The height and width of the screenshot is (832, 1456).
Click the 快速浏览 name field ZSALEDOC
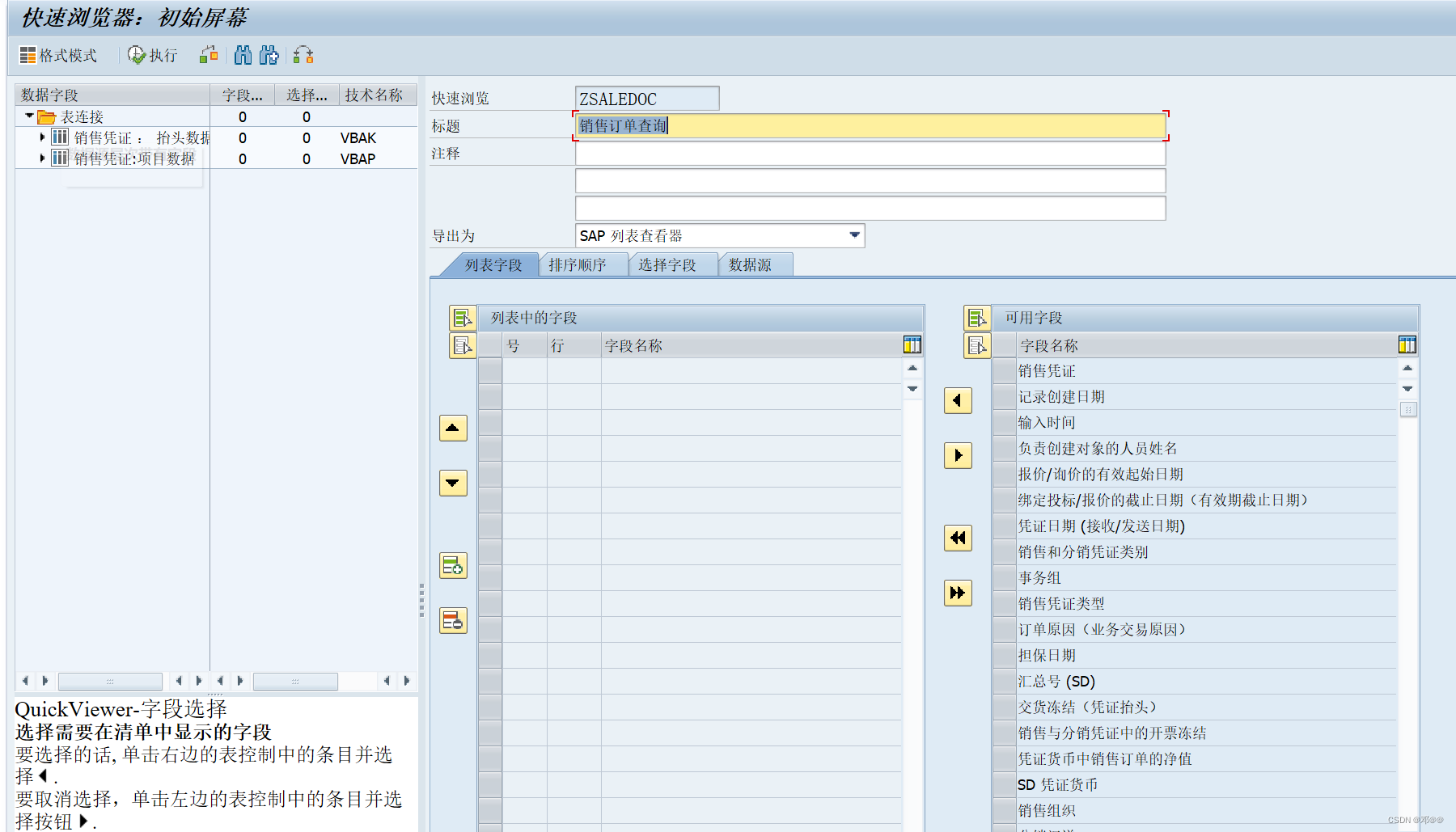647,99
